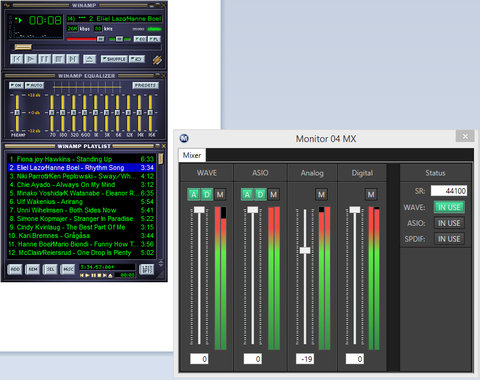
Task: Click SPDIF IN USE status button
Action: tap(449, 239)
